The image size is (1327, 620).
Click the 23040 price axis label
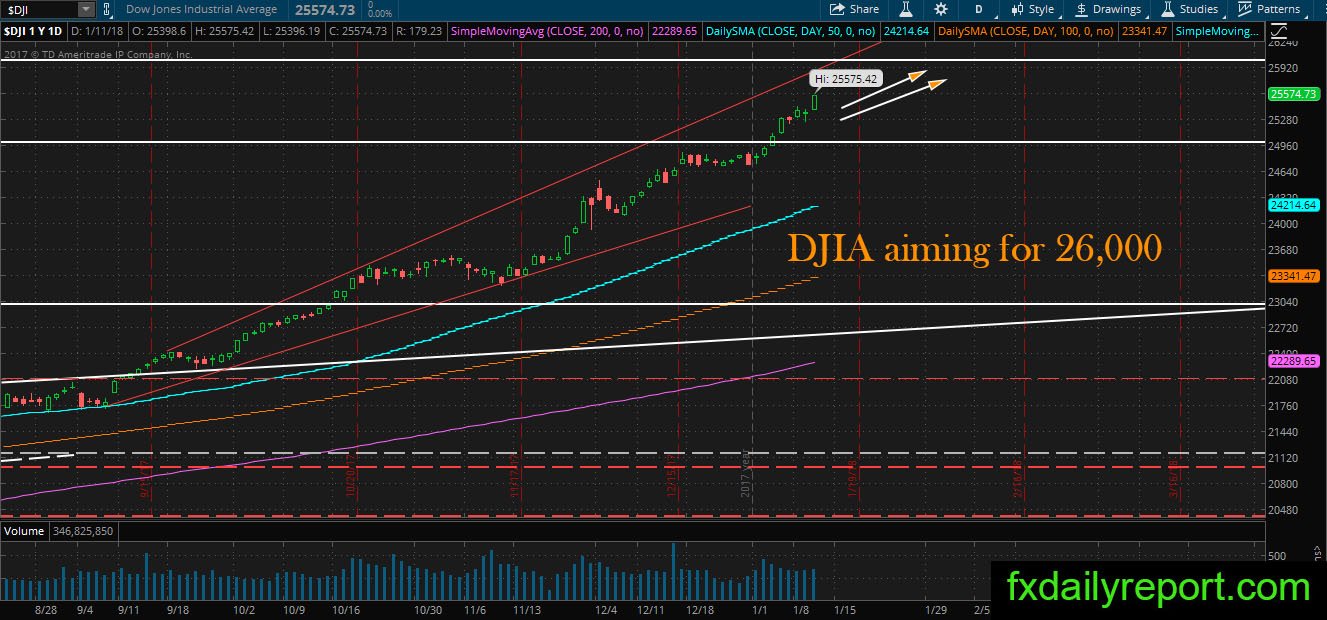click(x=1284, y=302)
